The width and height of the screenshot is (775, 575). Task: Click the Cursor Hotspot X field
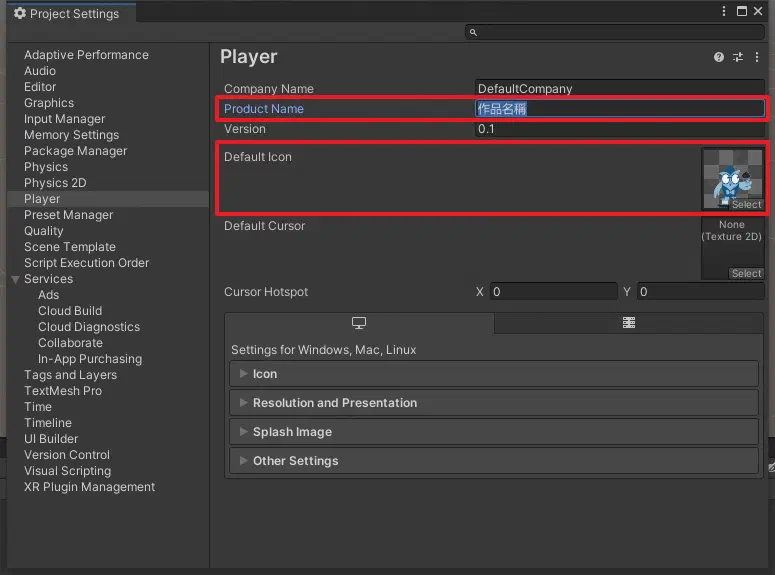tap(554, 292)
